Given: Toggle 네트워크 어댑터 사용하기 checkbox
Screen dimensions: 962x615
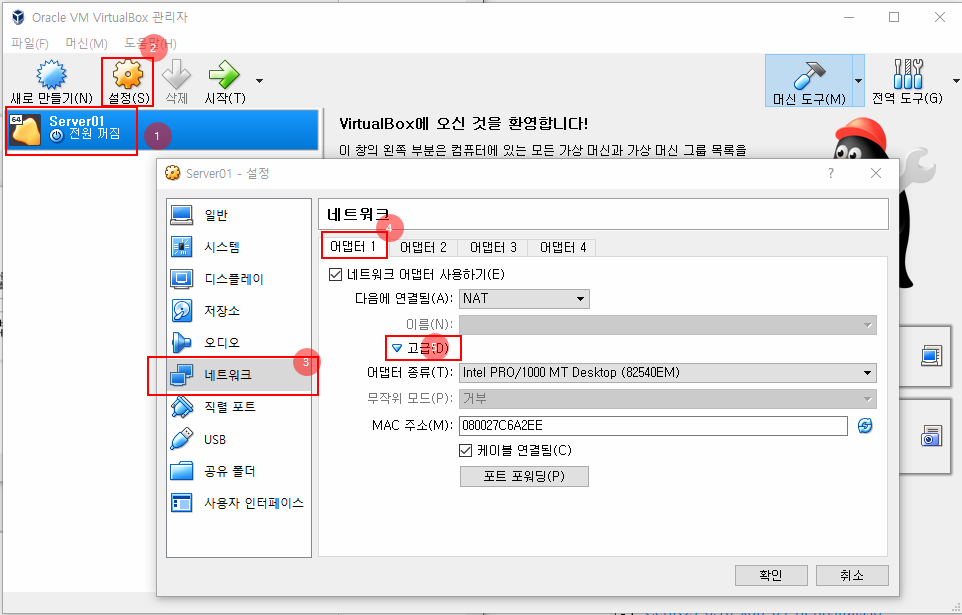Looking at the screenshot, I should (x=336, y=274).
